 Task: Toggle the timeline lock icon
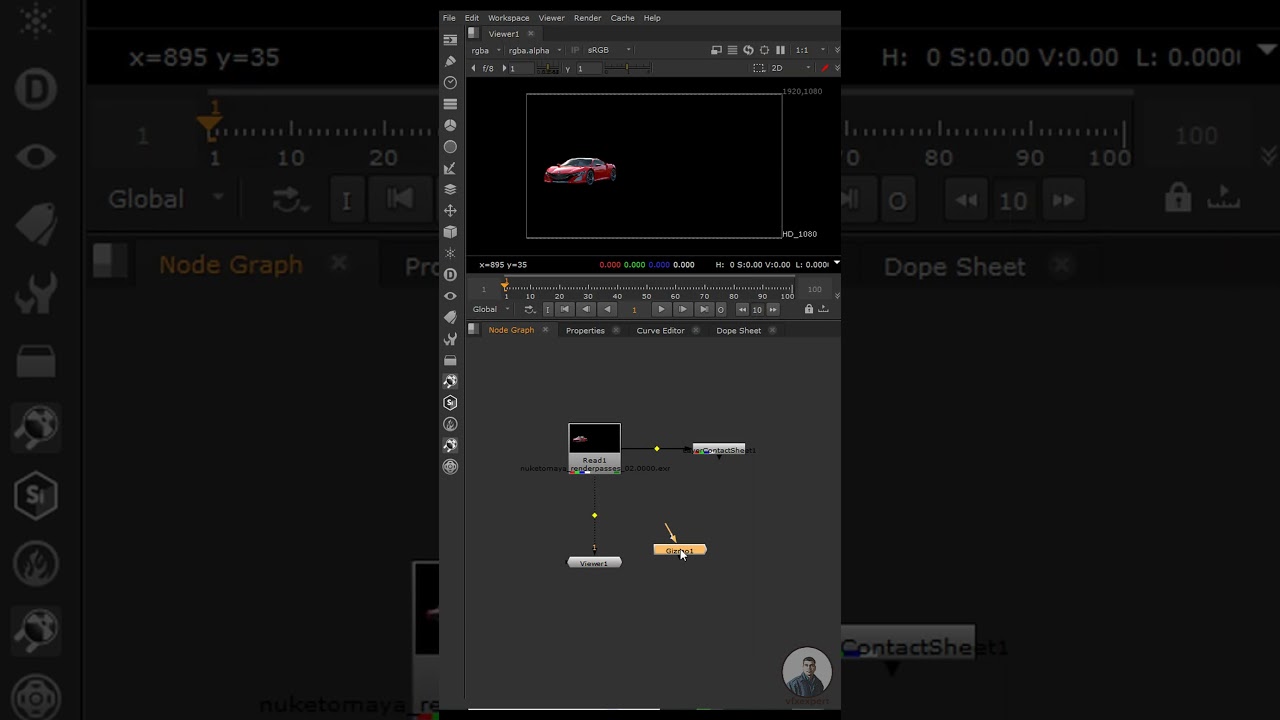point(809,309)
